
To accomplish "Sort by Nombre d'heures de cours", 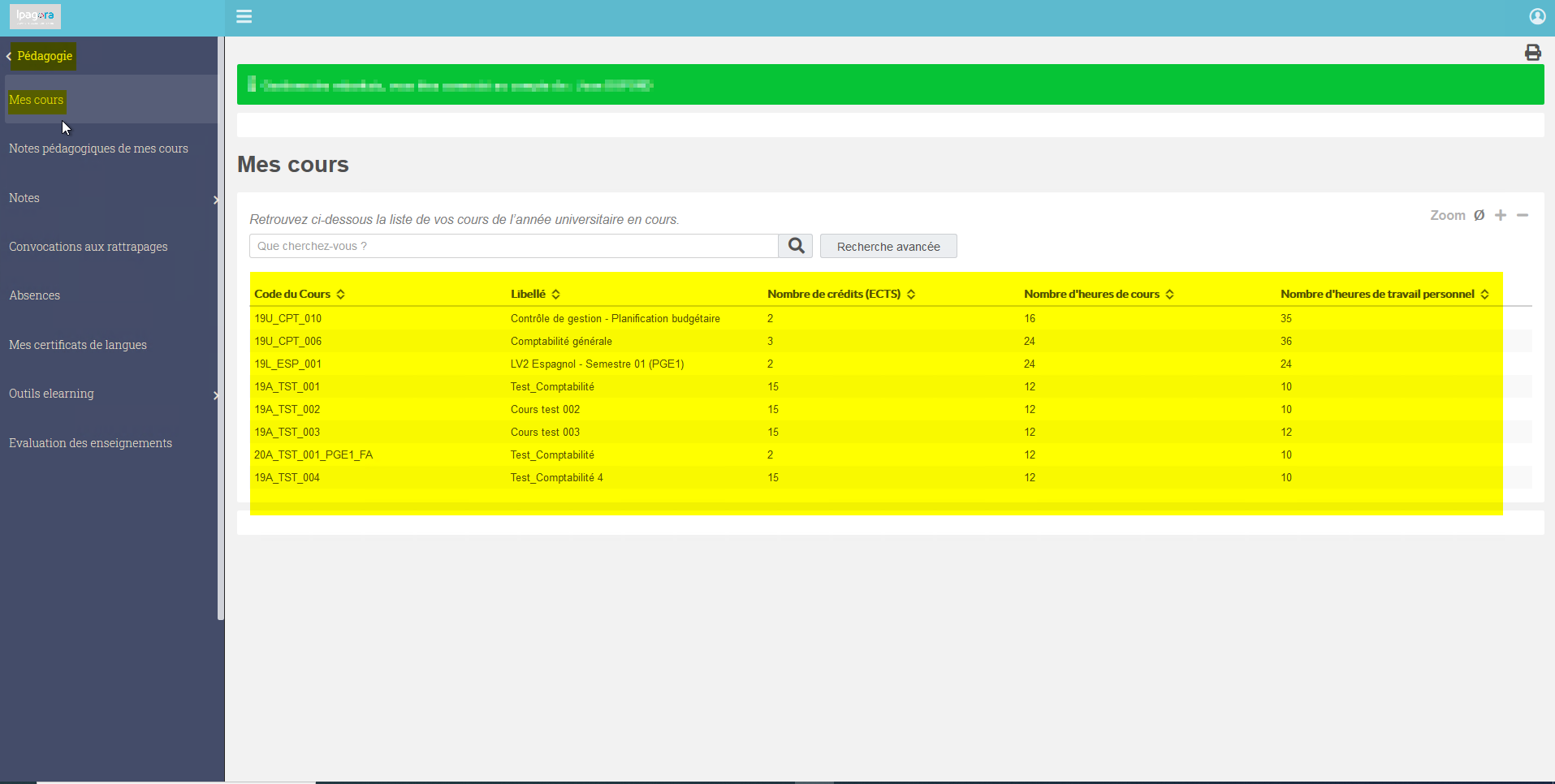I will coord(1099,294).
